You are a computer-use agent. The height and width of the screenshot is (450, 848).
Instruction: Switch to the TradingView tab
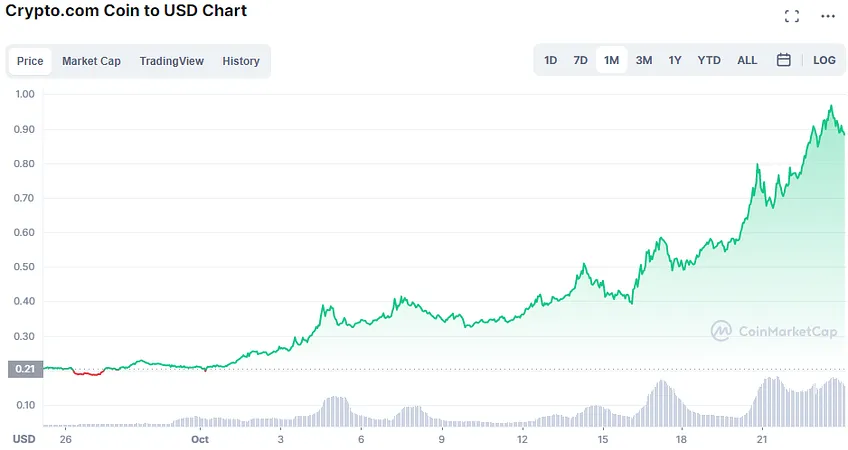point(171,61)
